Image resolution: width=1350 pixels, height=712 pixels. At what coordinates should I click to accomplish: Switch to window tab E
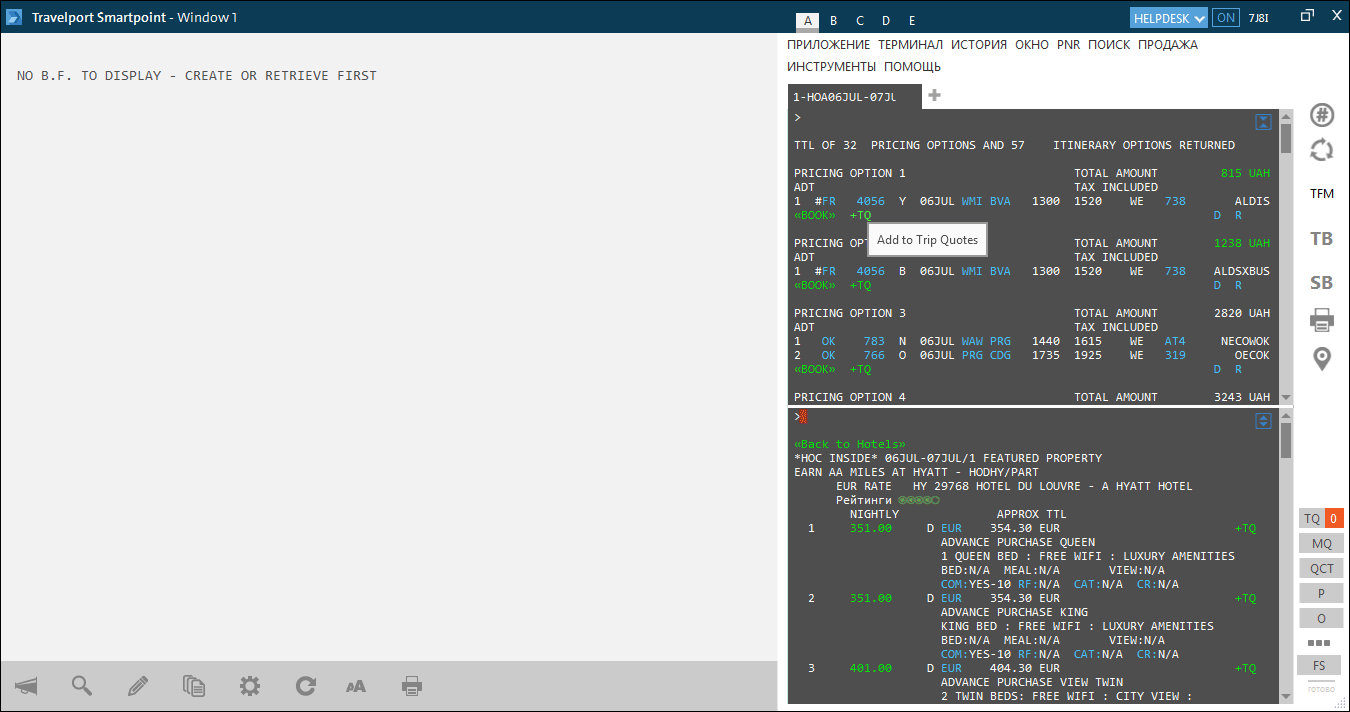[x=912, y=21]
